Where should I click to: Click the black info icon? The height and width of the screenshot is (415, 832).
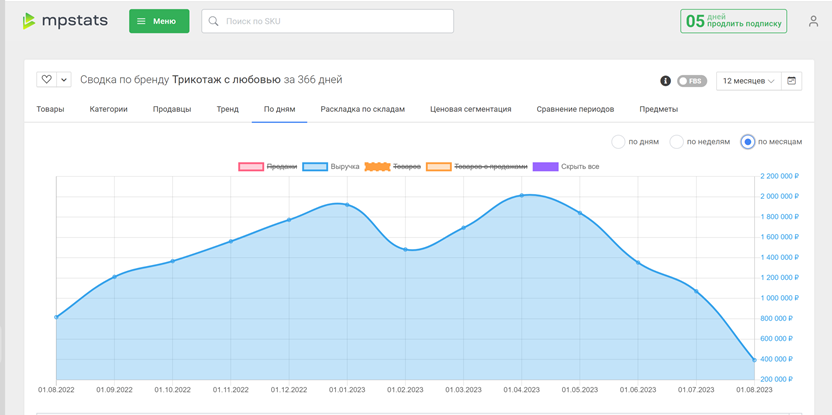(x=665, y=81)
